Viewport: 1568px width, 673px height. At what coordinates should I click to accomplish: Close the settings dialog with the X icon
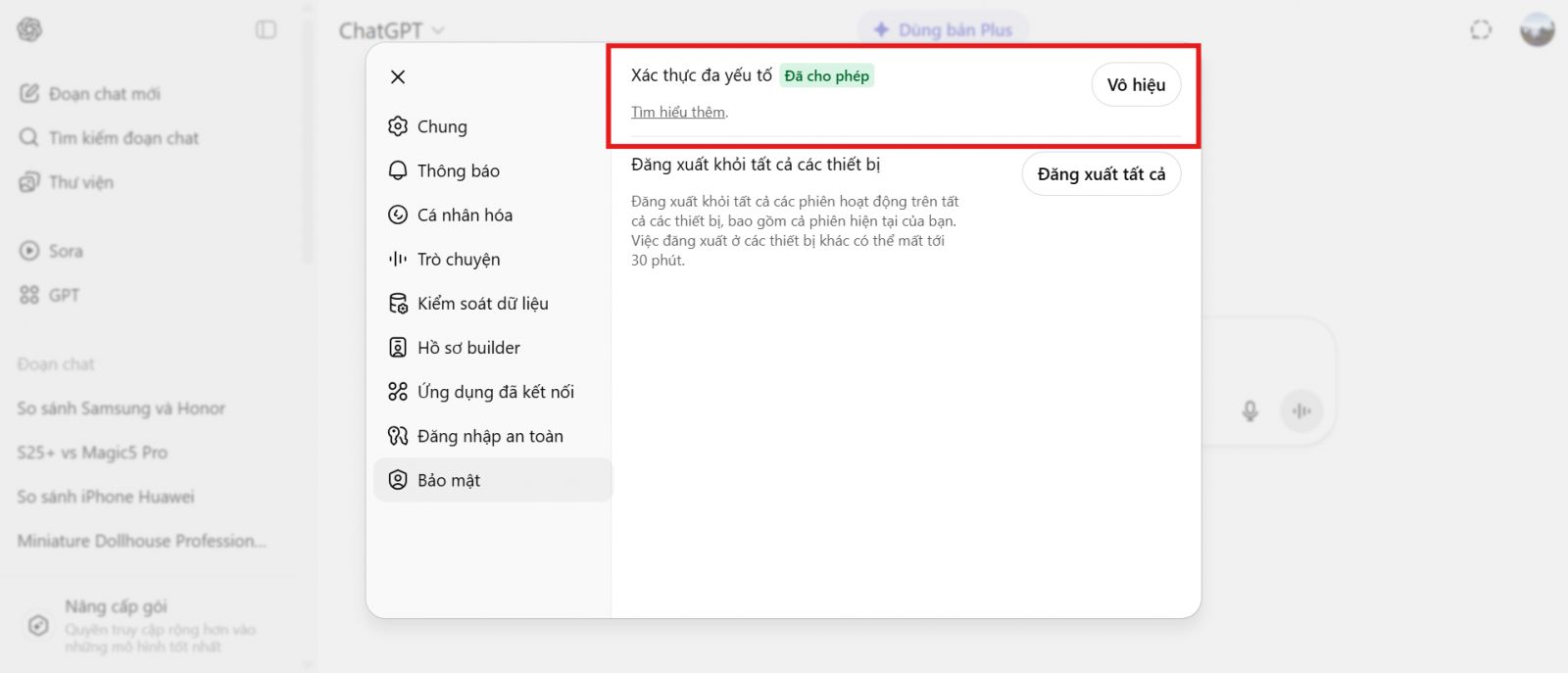tap(398, 76)
